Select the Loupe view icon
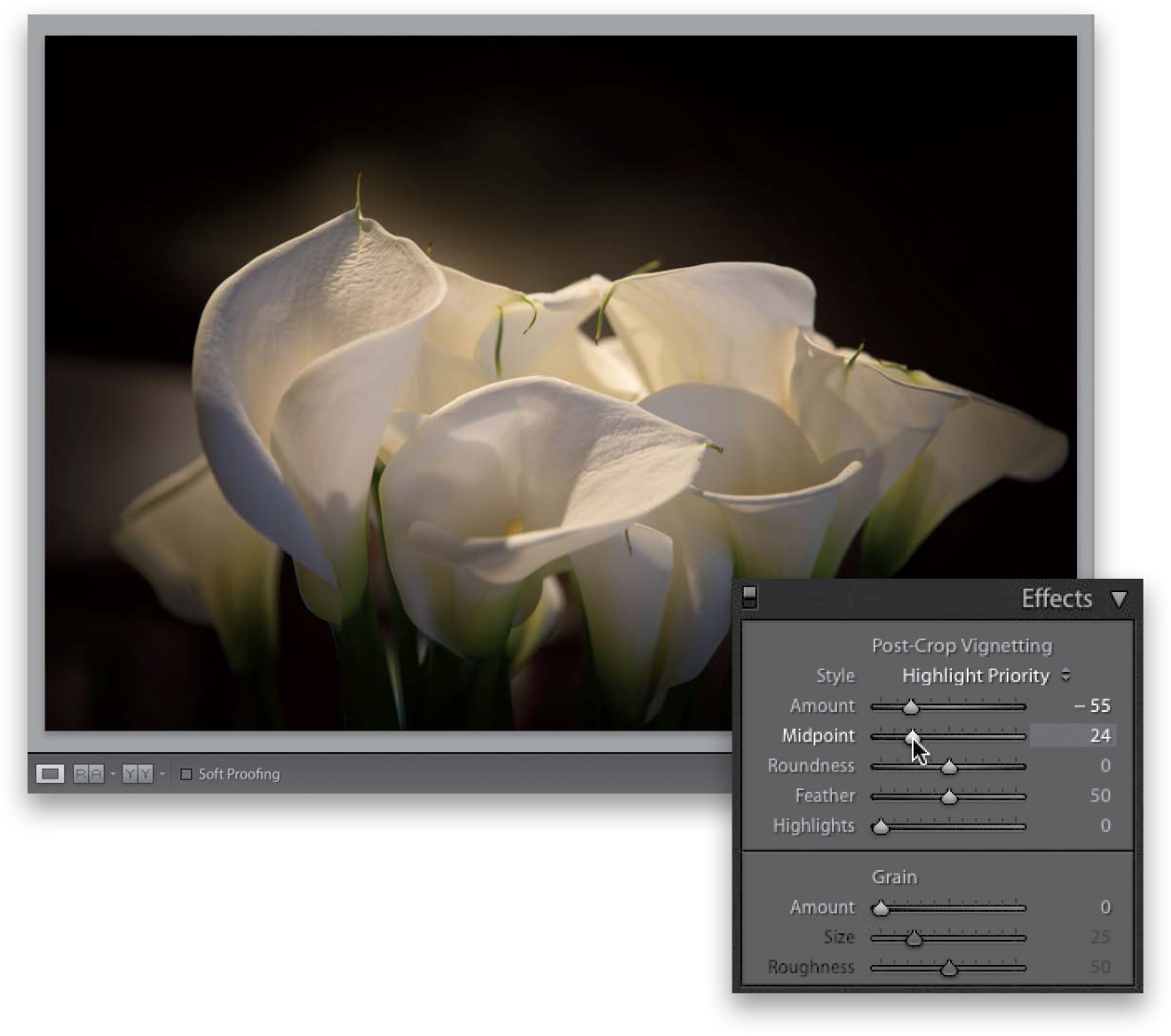The height and width of the screenshot is (1036, 1171). click(50, 774)
